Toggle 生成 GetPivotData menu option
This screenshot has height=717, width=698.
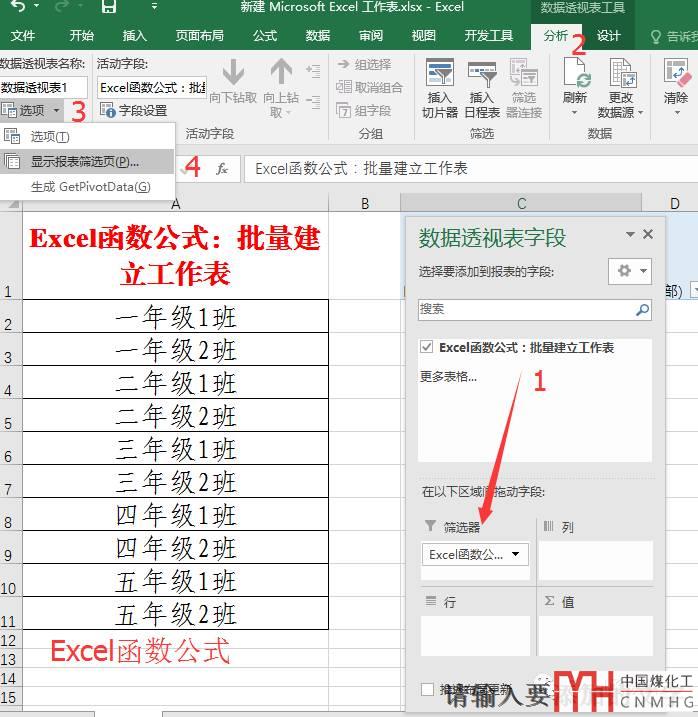click(x=90, y=186)
